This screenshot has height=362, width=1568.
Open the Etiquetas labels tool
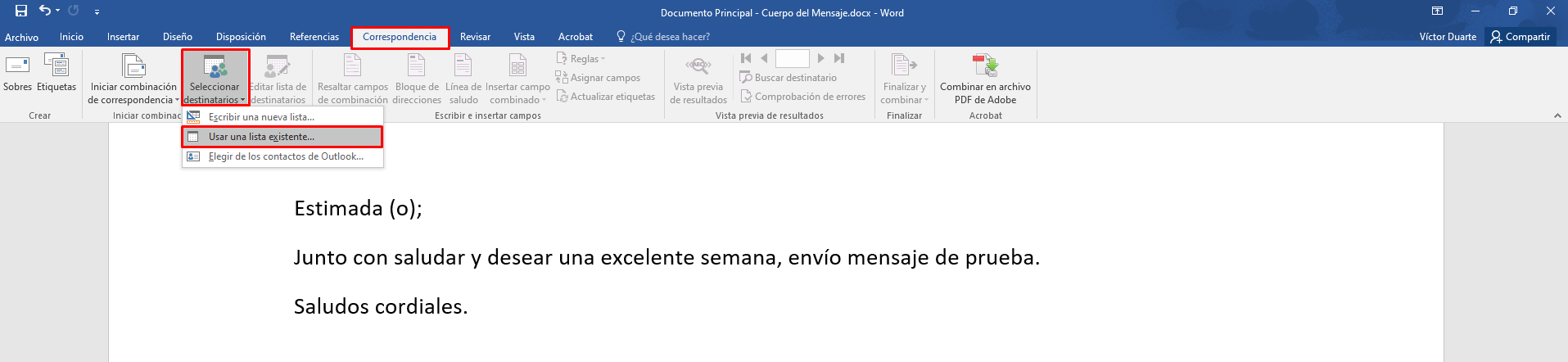pos(56,74)
